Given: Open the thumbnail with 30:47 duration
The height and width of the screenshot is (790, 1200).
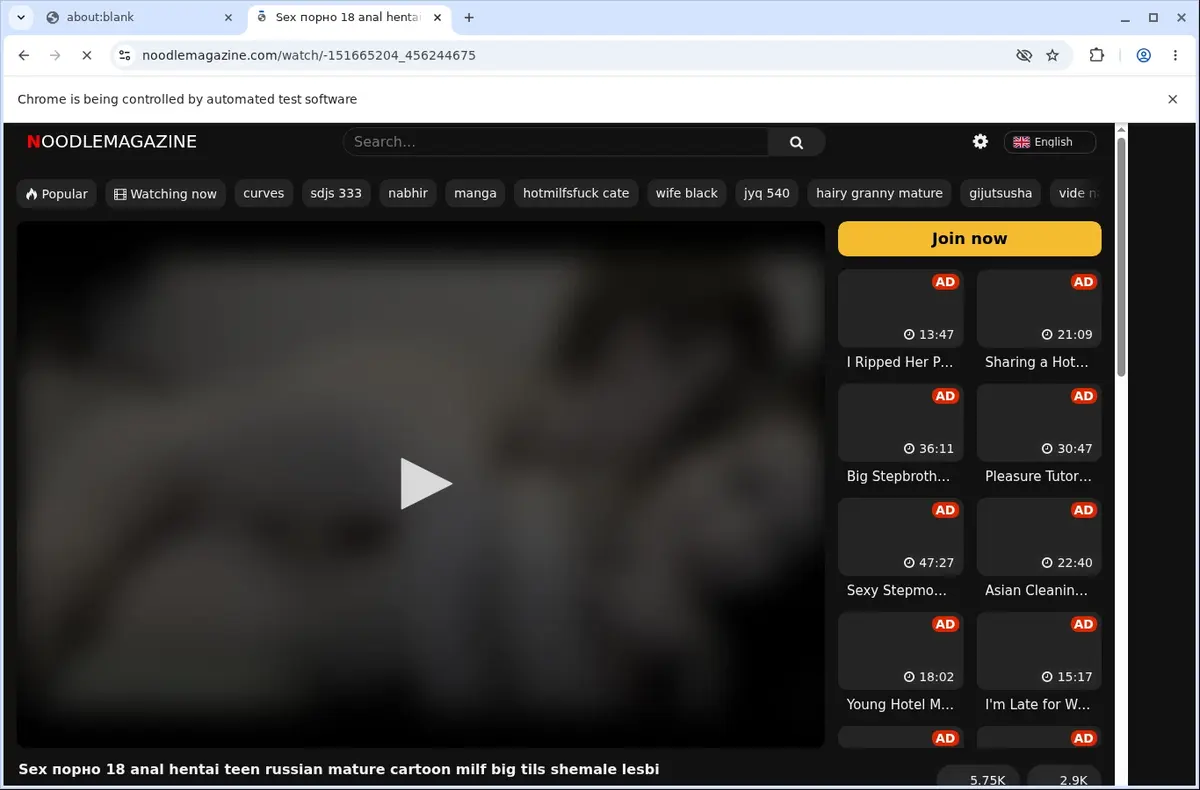Looking at the screenshot, I should click(x=1039, y=423).
